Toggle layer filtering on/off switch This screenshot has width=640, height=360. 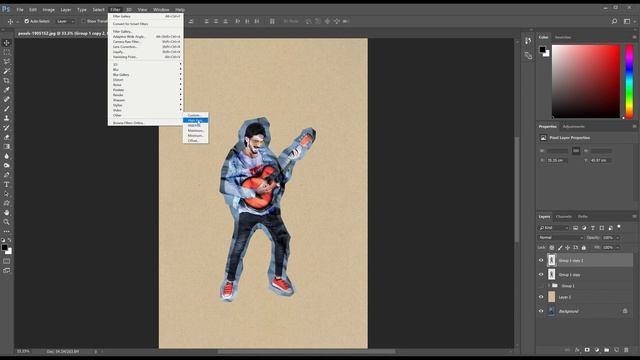(x=619, y=227)
